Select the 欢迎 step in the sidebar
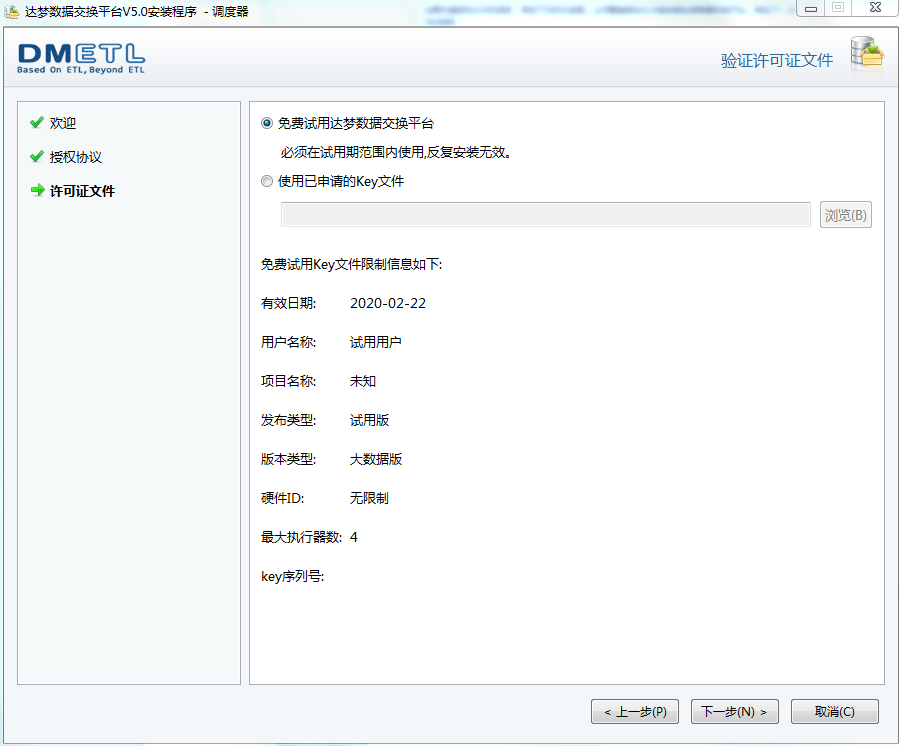 point(62,123)
